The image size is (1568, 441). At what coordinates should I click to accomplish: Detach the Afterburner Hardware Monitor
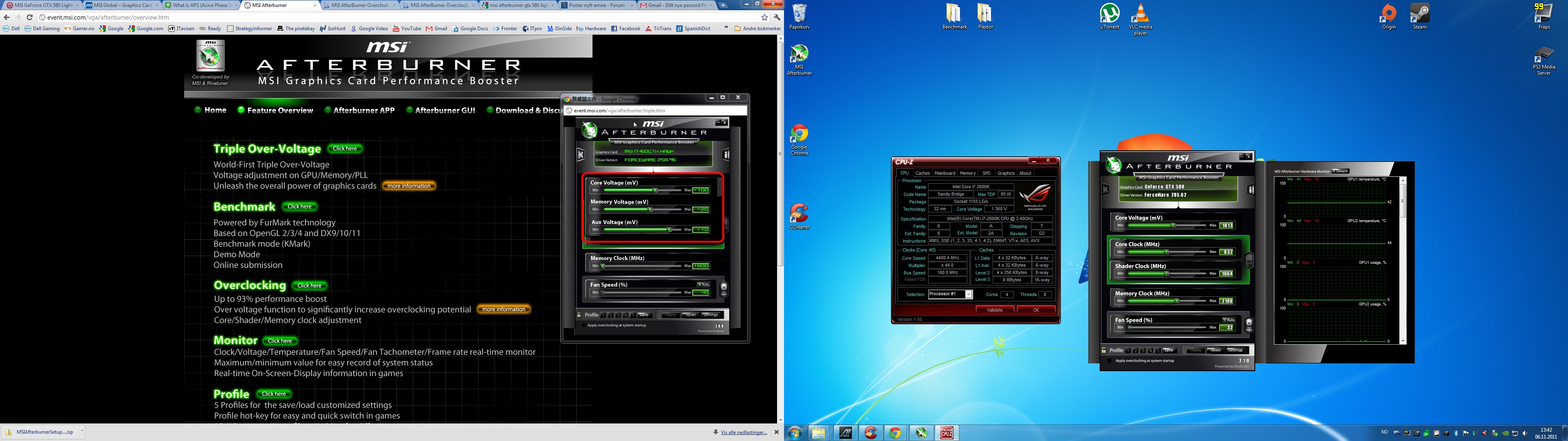point(1341,171)
